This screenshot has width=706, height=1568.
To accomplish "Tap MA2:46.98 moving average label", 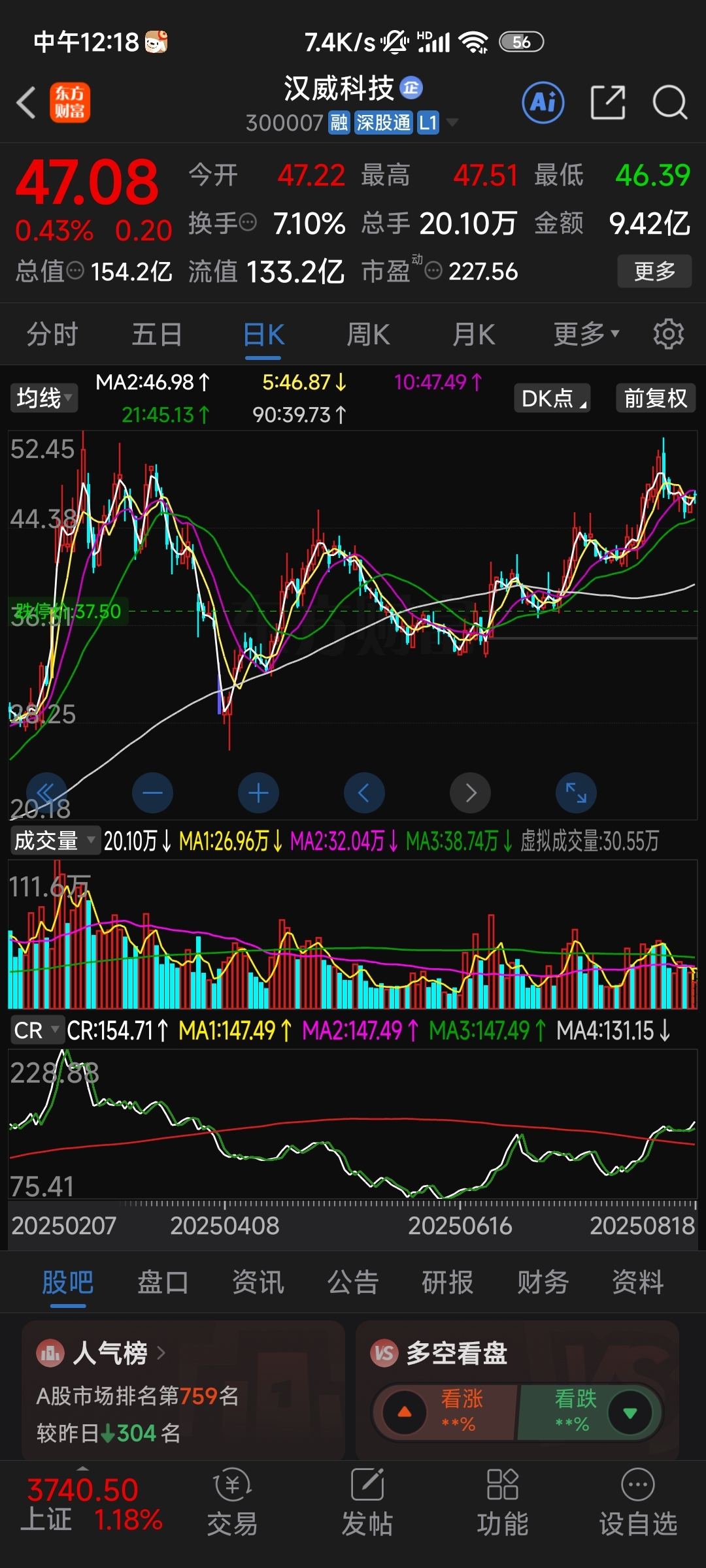I will pyautogui.click(x=153, y=382).
